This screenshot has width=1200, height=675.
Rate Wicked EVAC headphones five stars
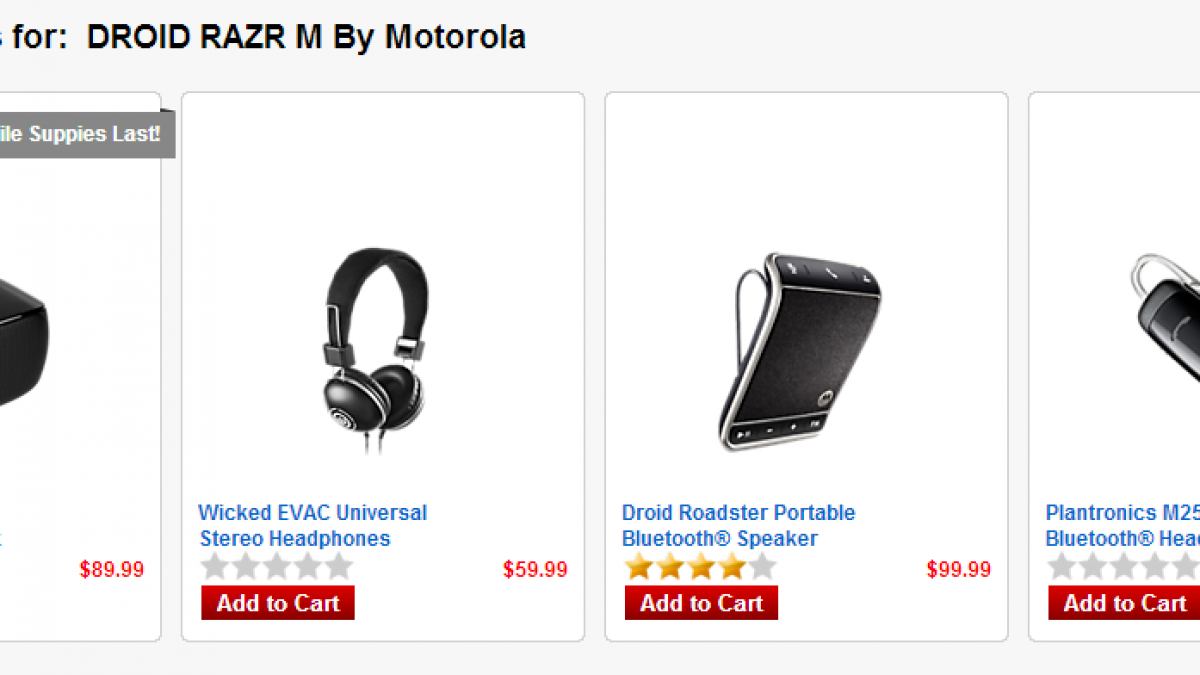tap(339, 568)
